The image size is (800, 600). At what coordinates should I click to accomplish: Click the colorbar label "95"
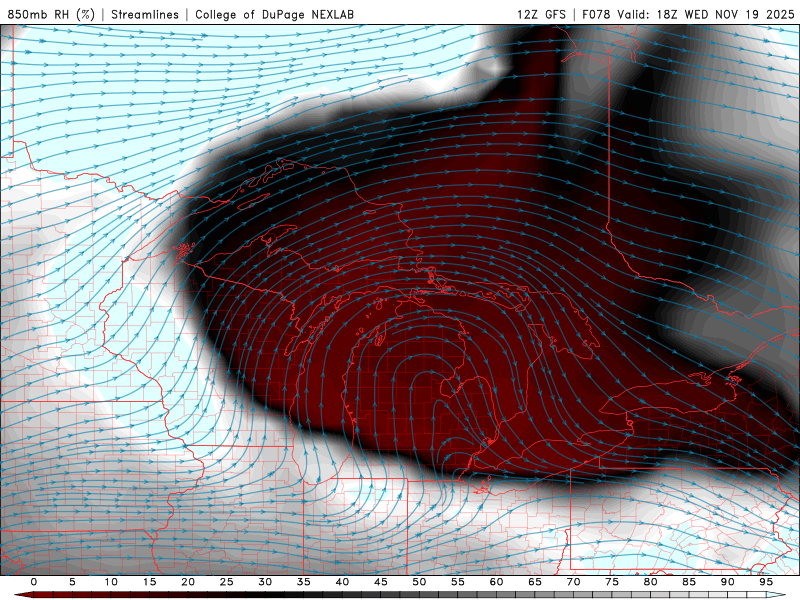pos(766,582)
